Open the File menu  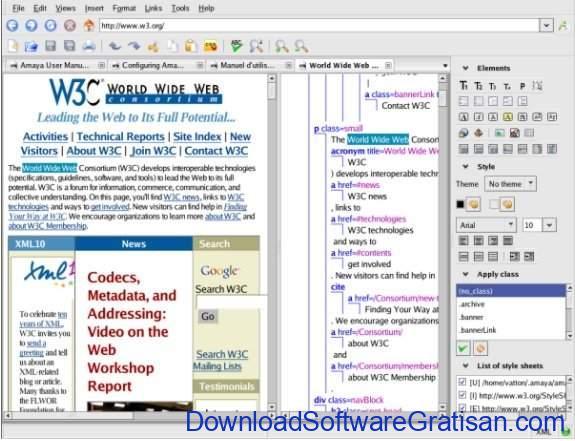coord(18,8)
